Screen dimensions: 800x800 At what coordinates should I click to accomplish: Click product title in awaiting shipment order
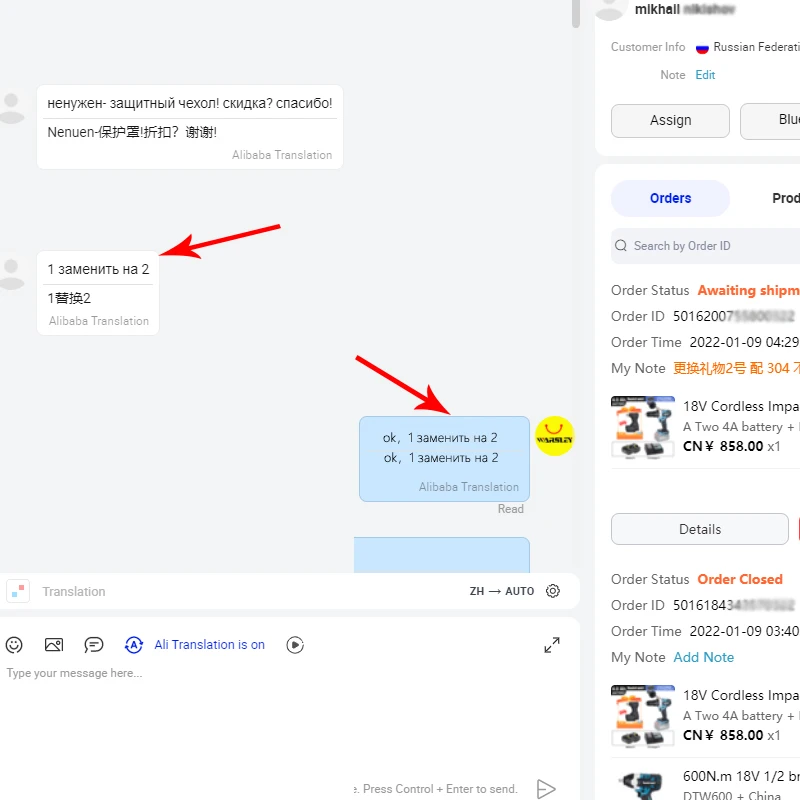click(741, 406)
